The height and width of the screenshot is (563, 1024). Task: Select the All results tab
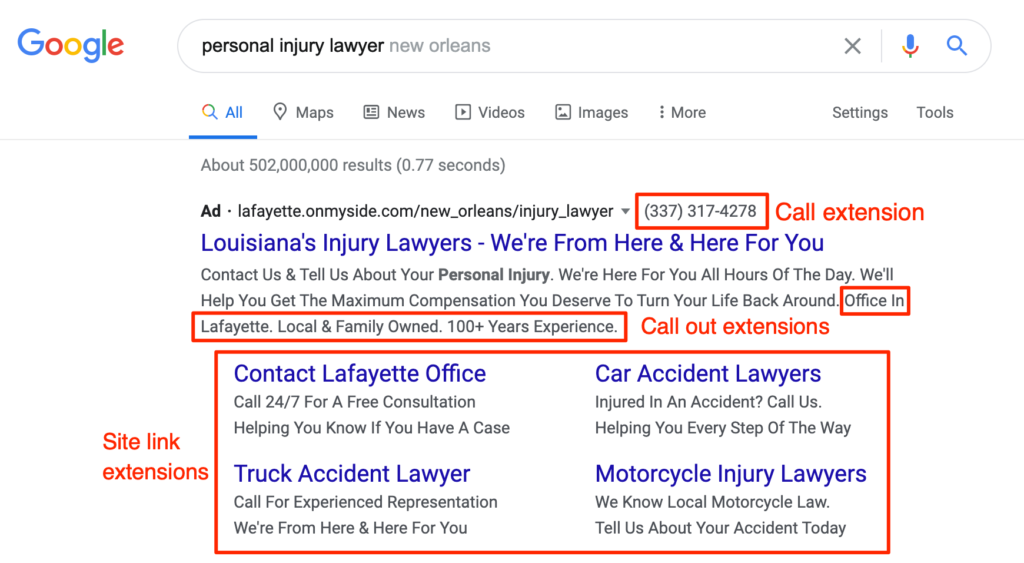223,112
